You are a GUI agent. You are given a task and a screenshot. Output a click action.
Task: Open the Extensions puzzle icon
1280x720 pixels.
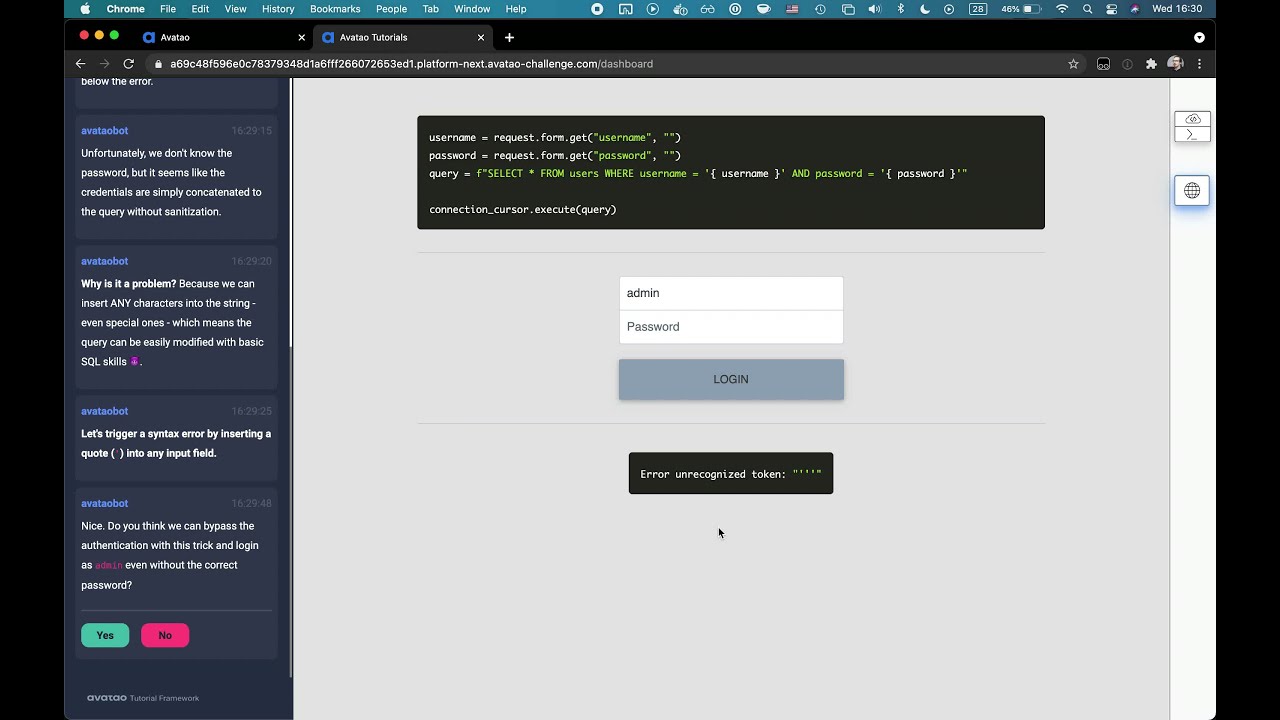(x=1151, y=64)
